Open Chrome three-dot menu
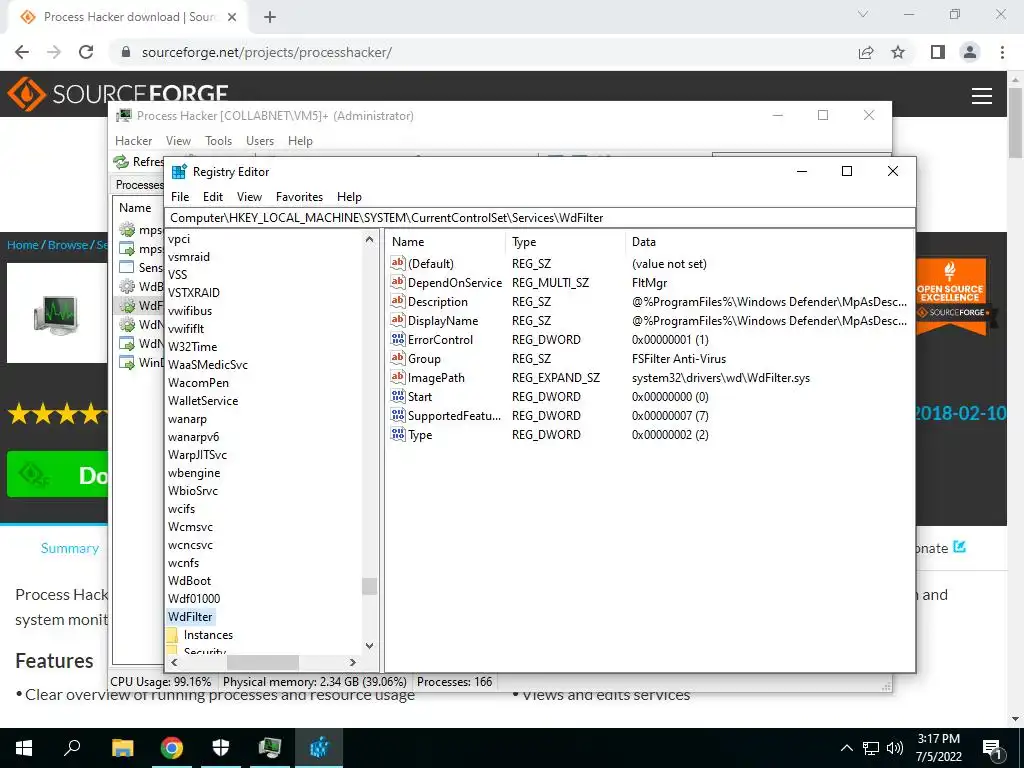1024x768 pixels. coord(1002,52)
